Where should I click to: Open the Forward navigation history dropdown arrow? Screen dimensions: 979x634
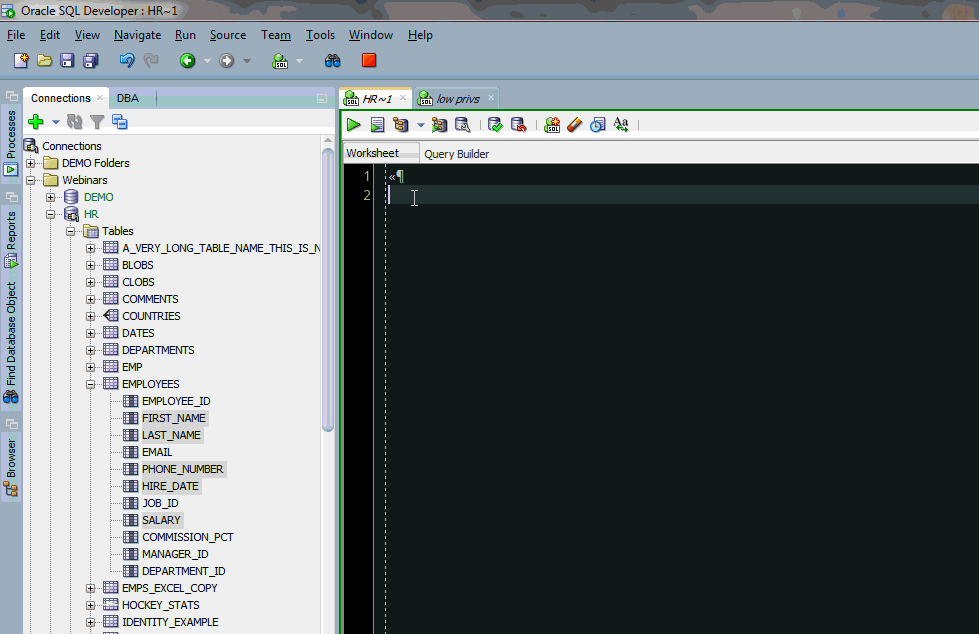[247, 61]
